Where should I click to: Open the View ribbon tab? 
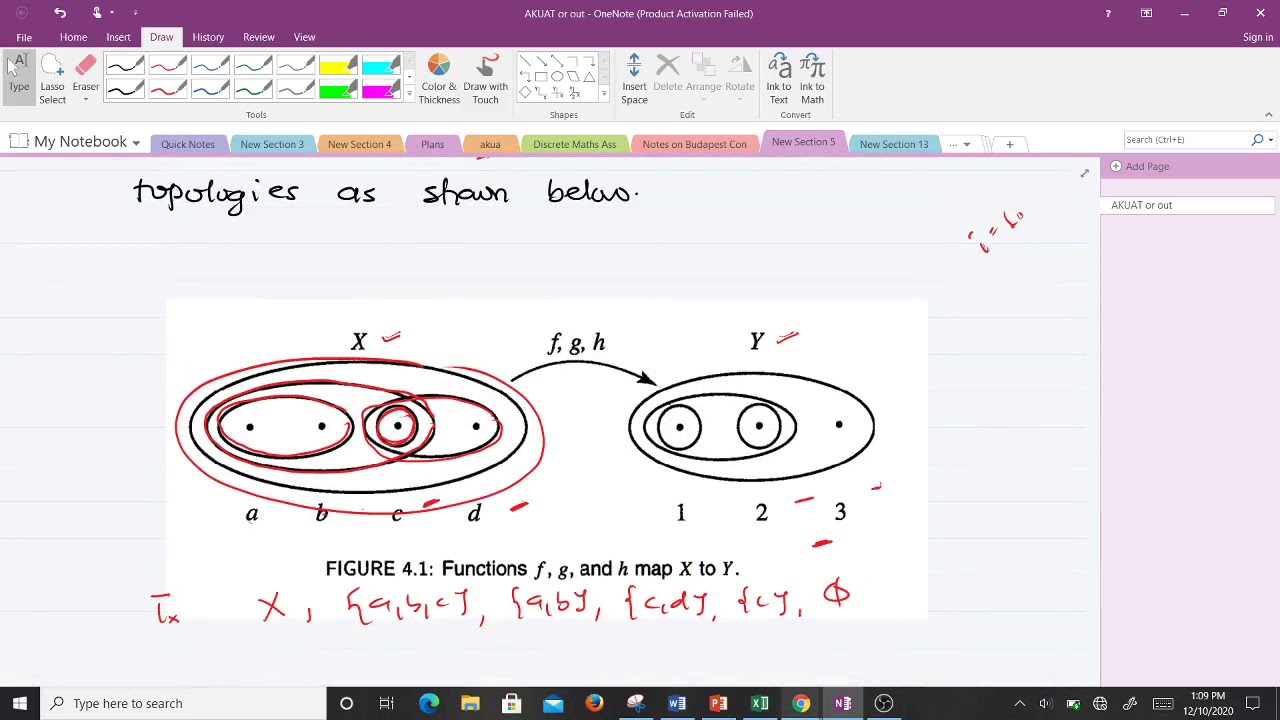(x=304, y=37)
